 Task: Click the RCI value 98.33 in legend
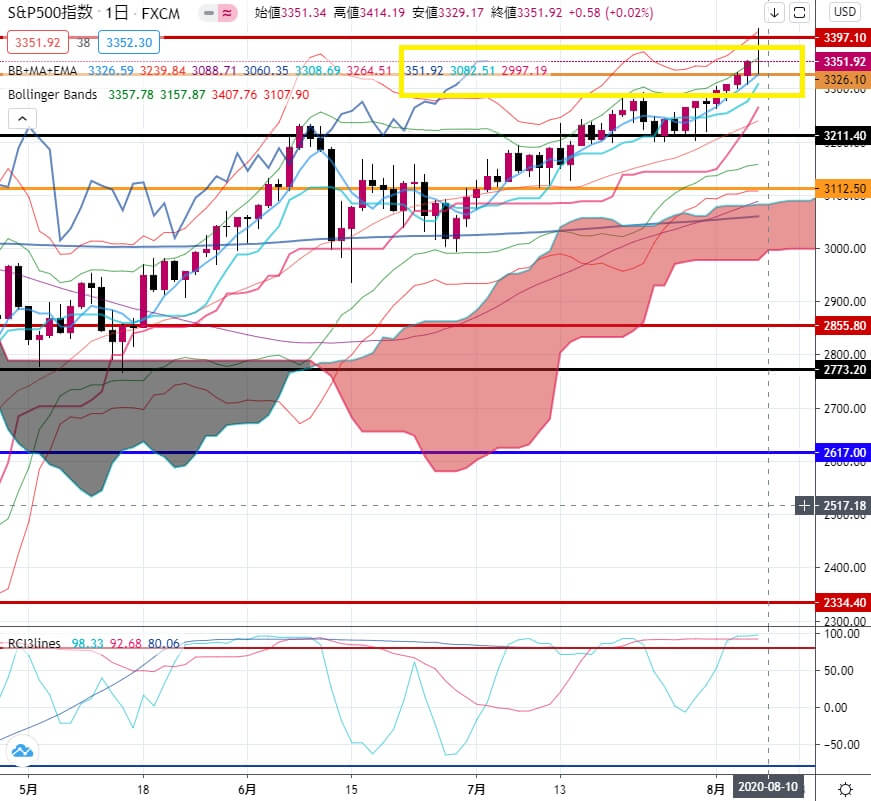pyautogui.click(x=88, y=643)
